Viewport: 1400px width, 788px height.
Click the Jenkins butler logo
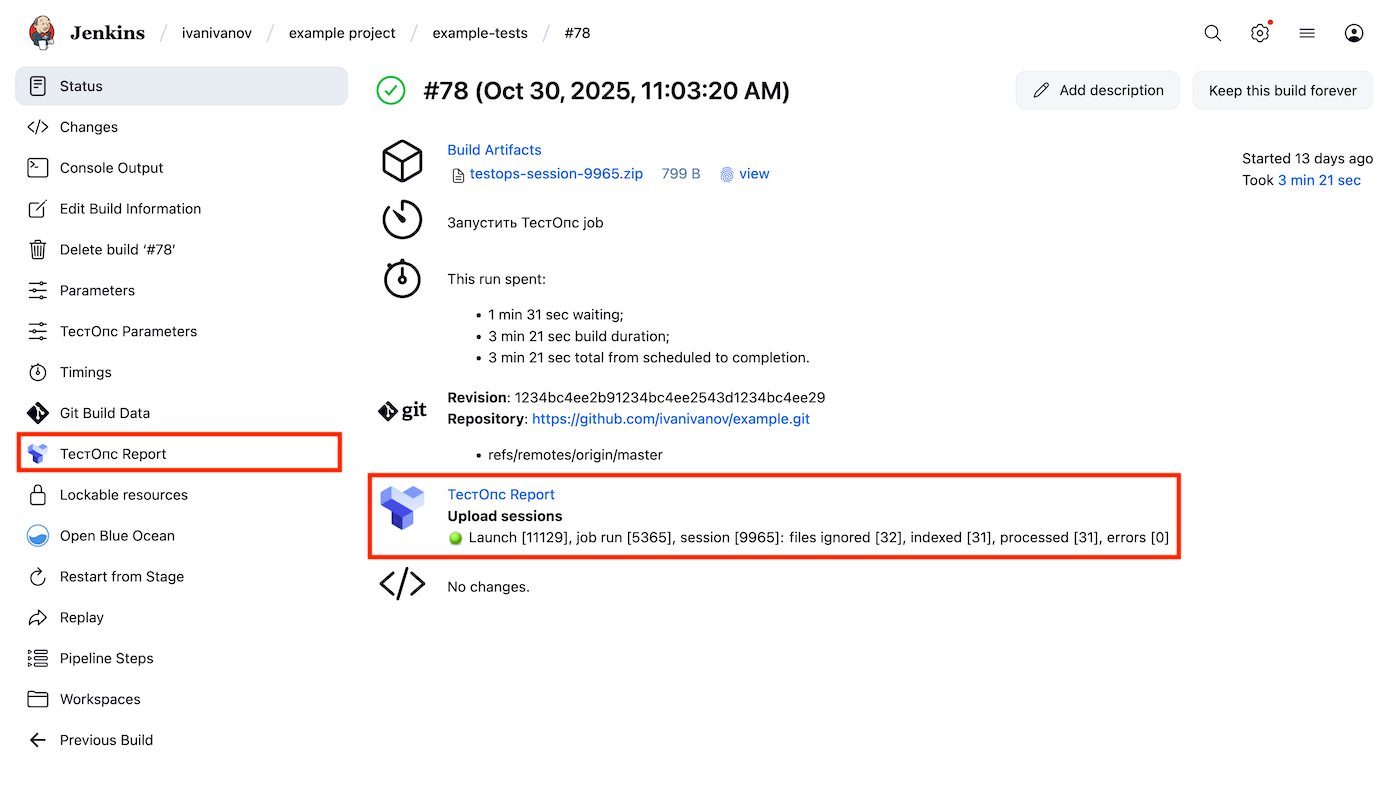point(42,33)
